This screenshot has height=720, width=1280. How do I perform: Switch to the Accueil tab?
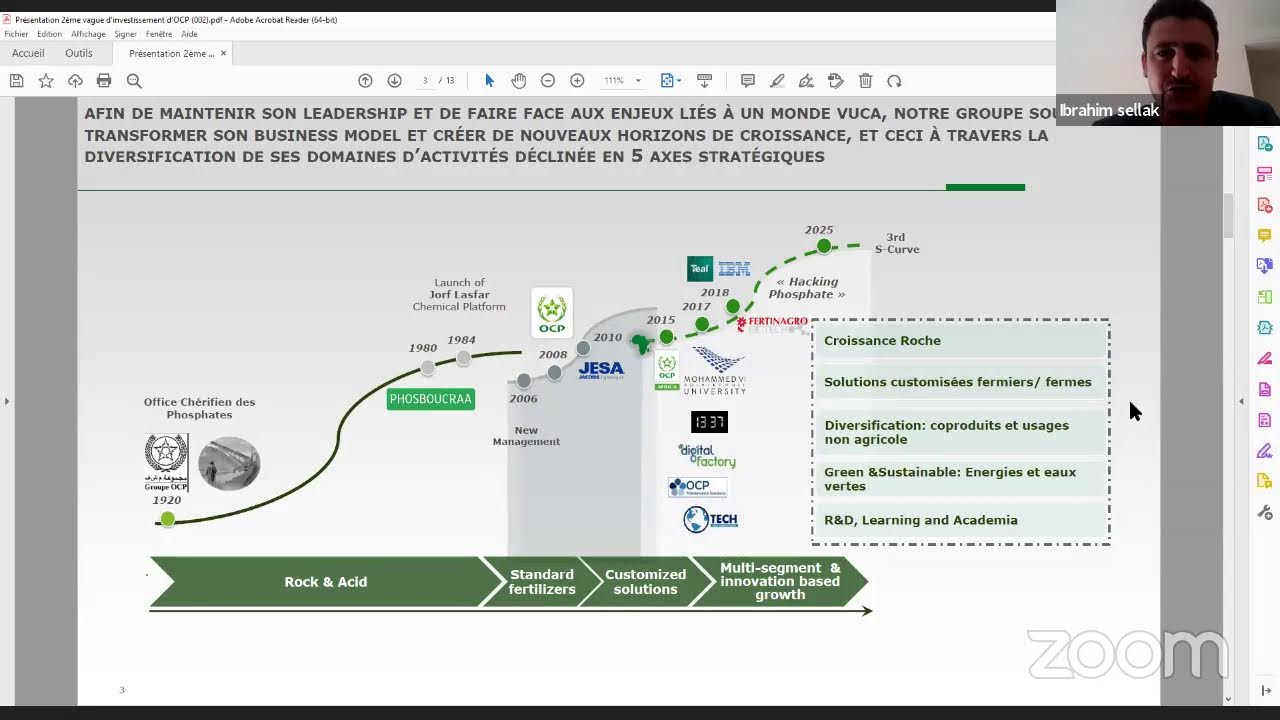click(28, 53)
